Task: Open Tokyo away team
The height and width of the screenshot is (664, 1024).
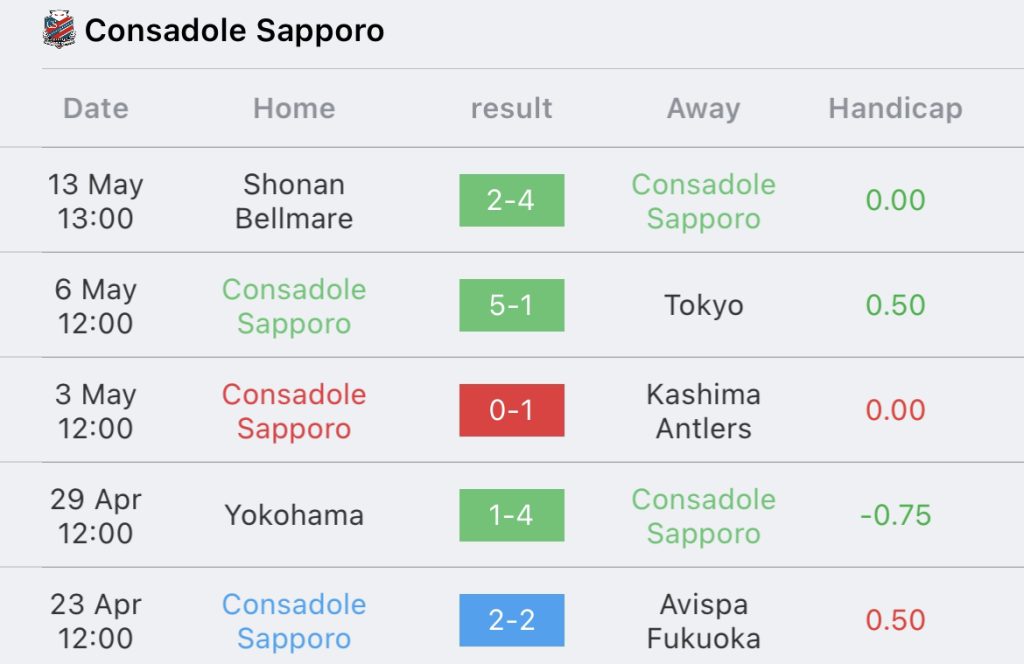Action: pos(703,306)
